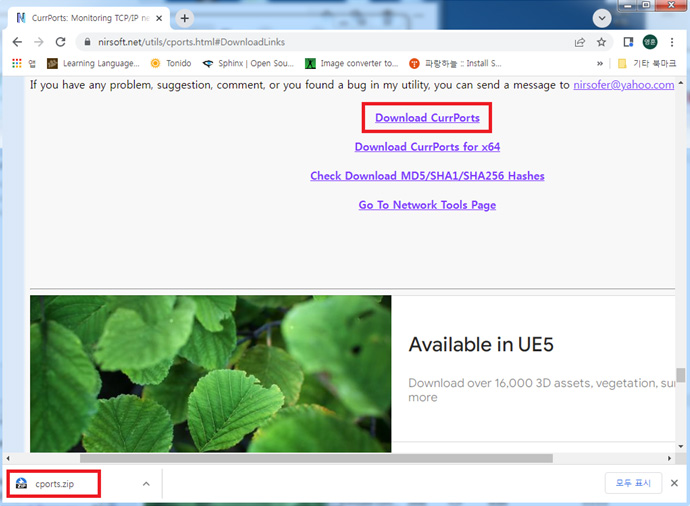The height and width of the screenshot is (506, 690).
Task: Reload the page with the refresh icon
Action: 61,42
